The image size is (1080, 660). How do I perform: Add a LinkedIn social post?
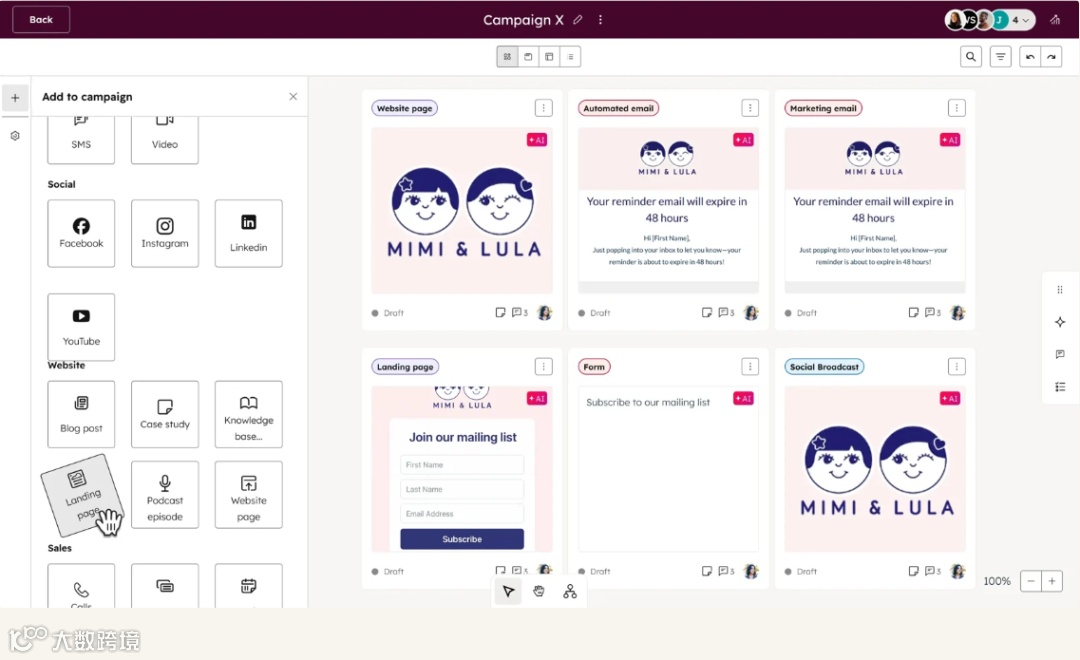249,233
